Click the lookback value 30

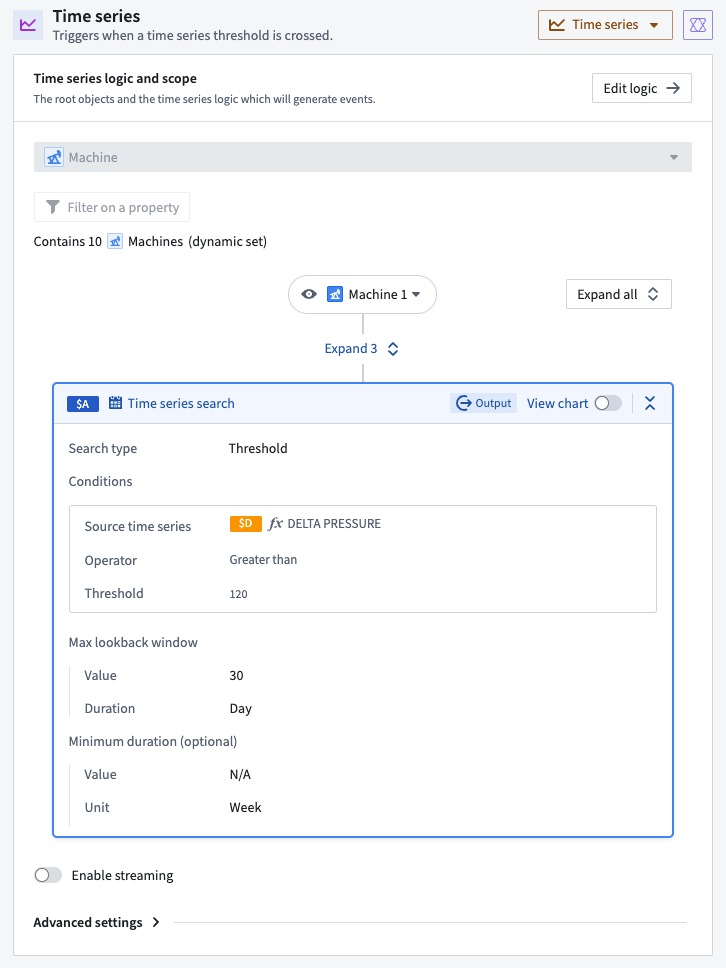[236, 675]
